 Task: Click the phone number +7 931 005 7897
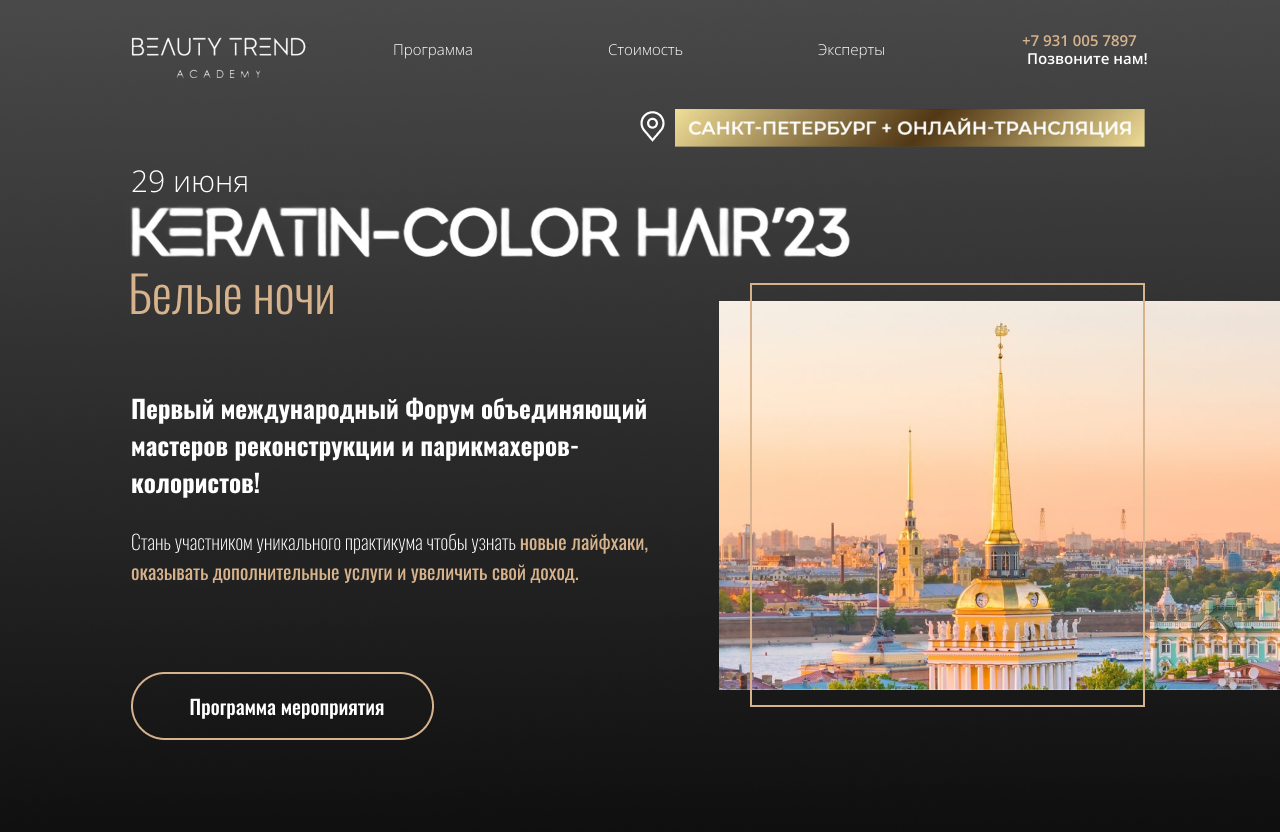(x=1079, y=41)
